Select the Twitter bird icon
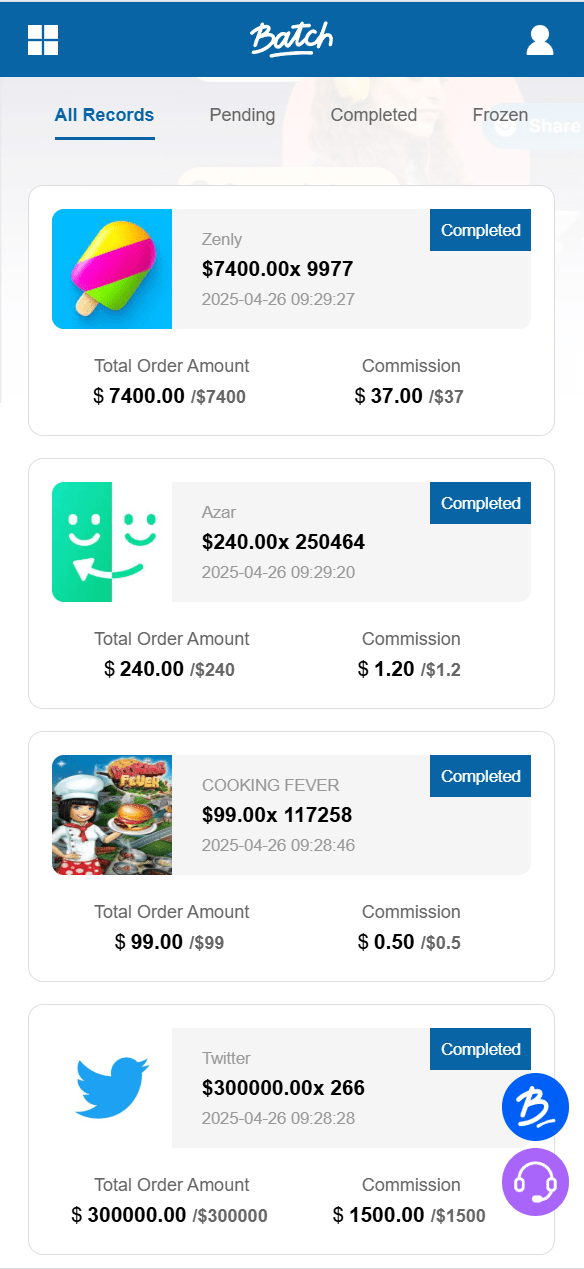This screenshot has width=584, height=1269. 112,1088
